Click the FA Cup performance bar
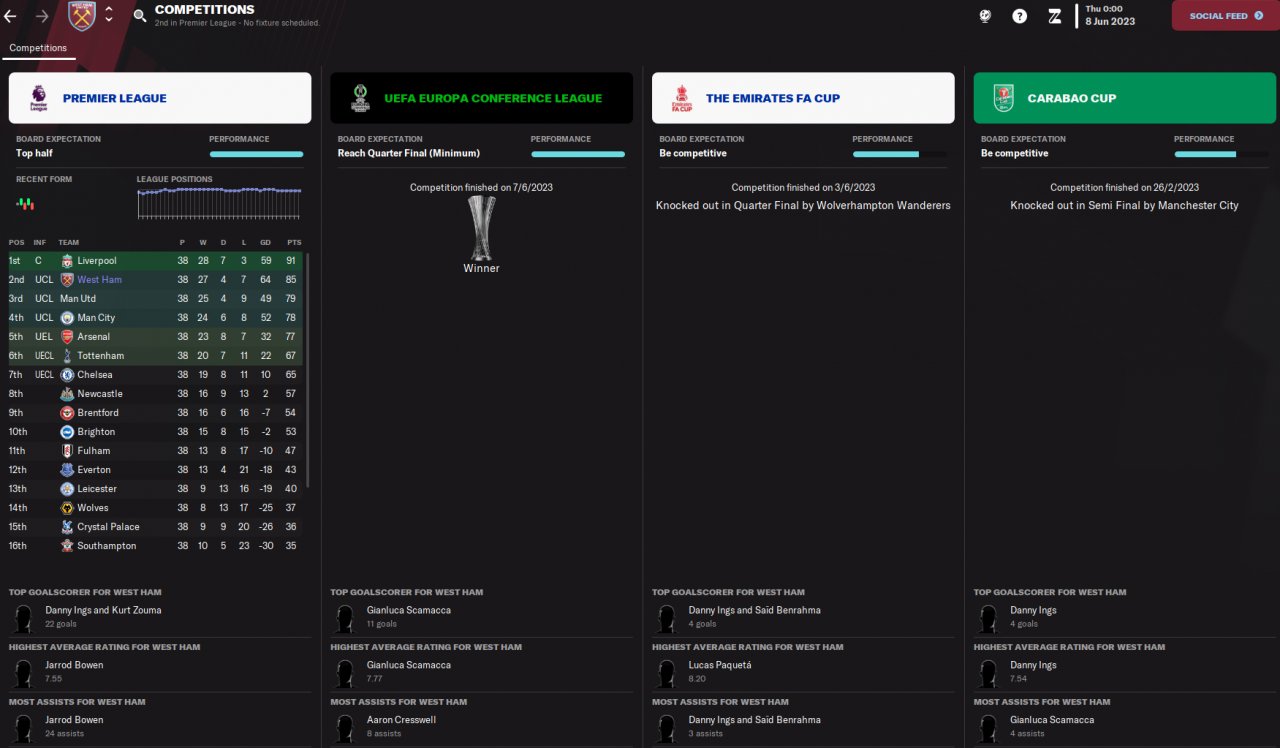 tap(899, 154)
